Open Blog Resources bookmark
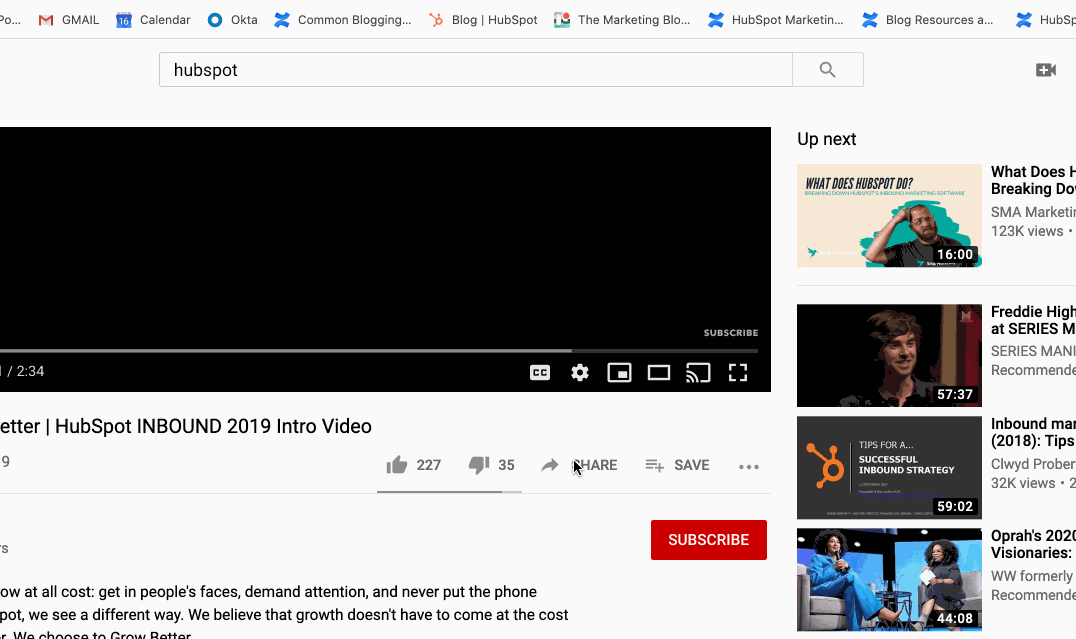Screen dimensions: 1076x639 click(x=928, y=20)
